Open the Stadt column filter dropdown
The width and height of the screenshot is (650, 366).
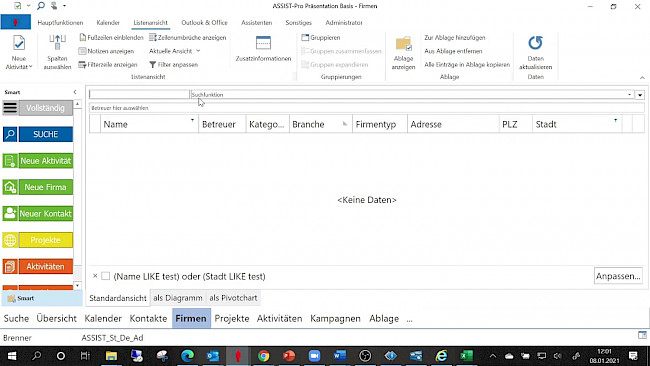pos(615,120)
